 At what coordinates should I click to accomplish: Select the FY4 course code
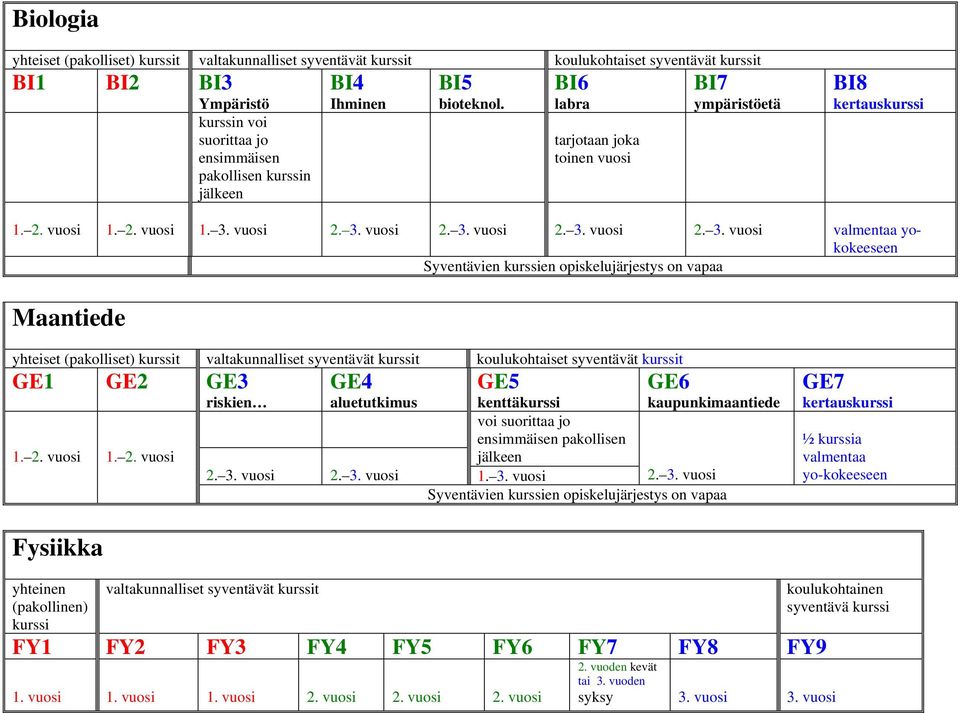[x=327, y=647]
